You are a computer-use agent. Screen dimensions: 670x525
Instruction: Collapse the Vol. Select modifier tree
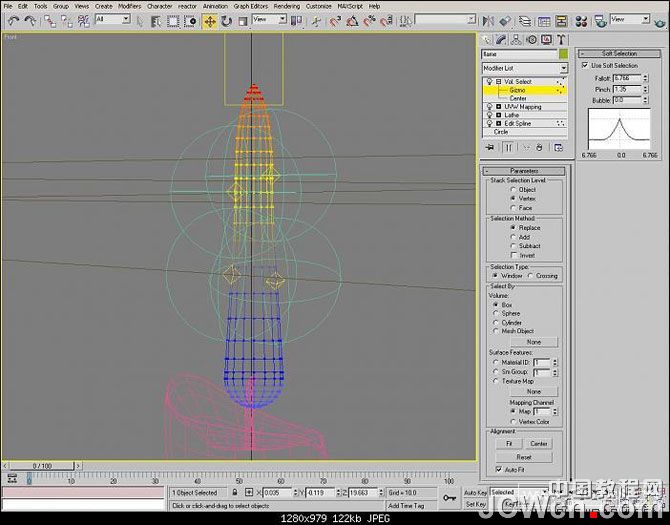[x=499, y=82]
